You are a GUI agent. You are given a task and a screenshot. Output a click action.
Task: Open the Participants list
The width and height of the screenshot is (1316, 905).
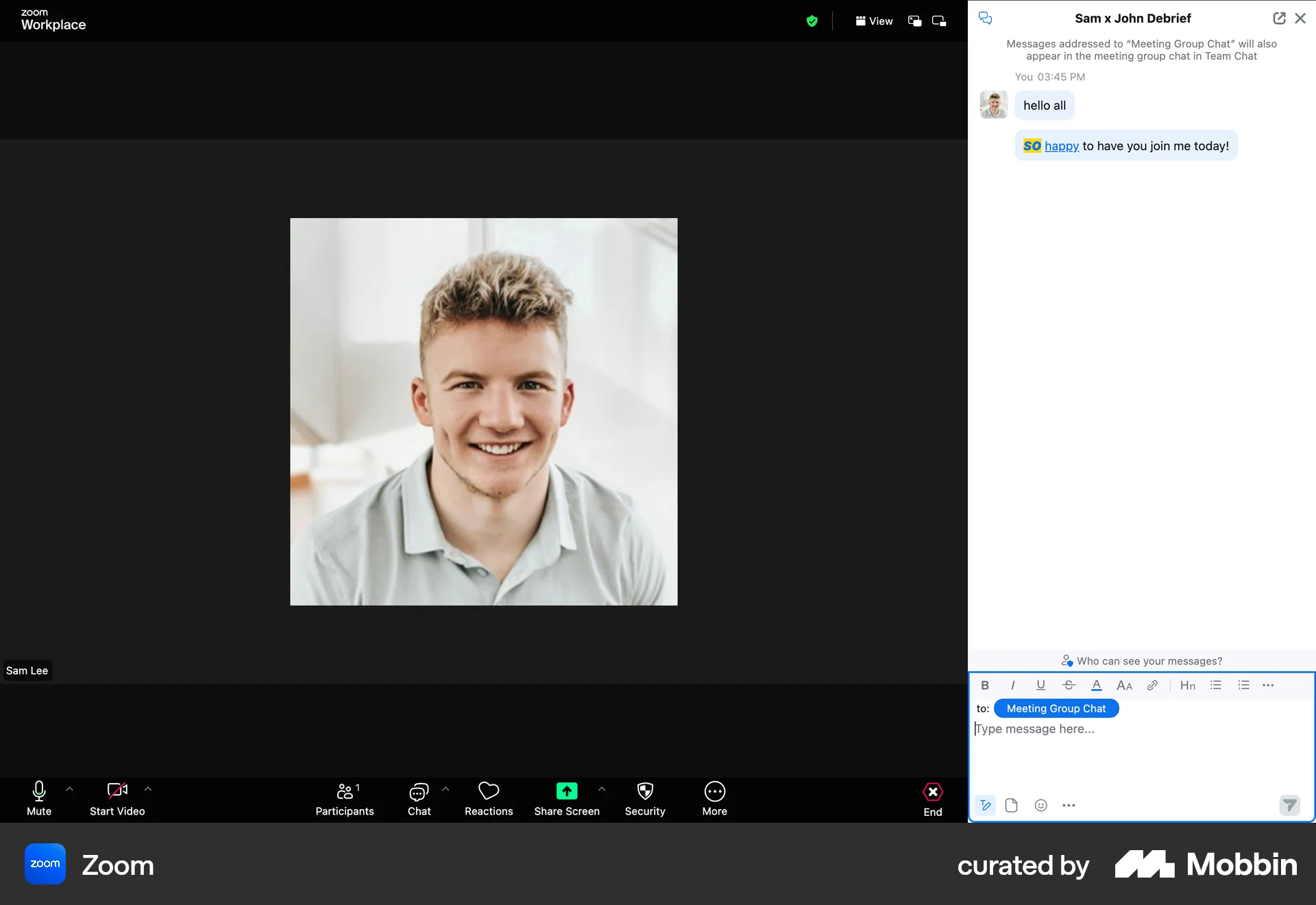tap(345, 799)
